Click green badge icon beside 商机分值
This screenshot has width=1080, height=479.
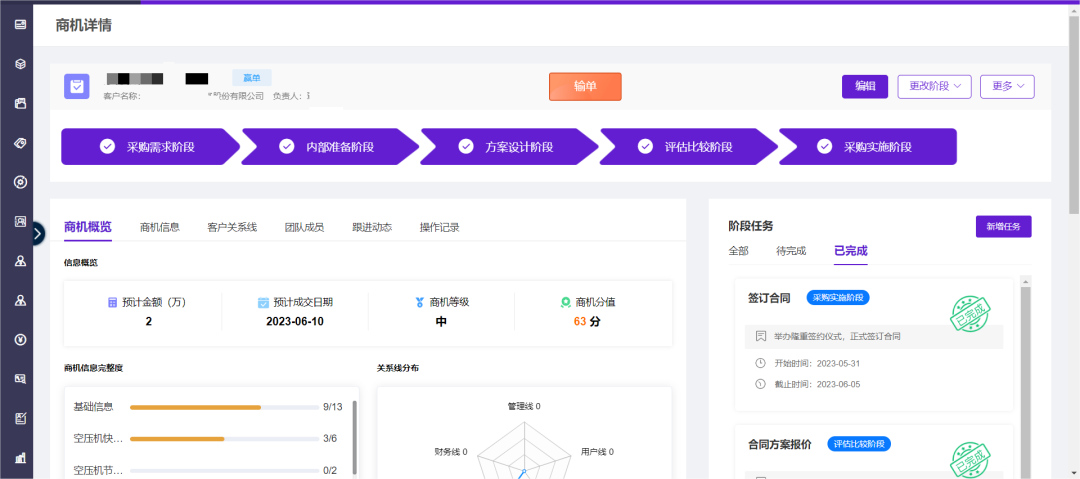[565, 303]
